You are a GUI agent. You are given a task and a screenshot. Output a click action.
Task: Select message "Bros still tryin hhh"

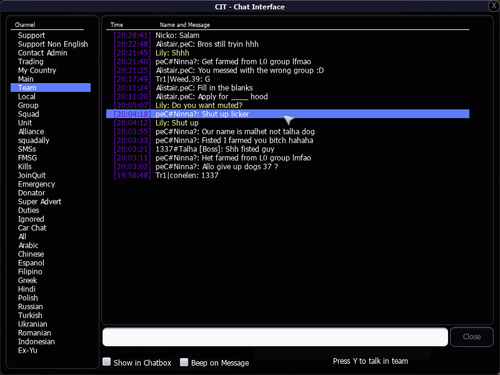(x=288, y=44)
